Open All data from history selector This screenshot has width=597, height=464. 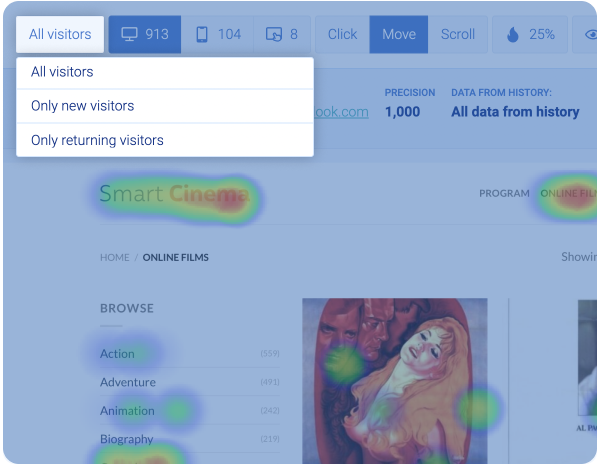pos(515,112)
